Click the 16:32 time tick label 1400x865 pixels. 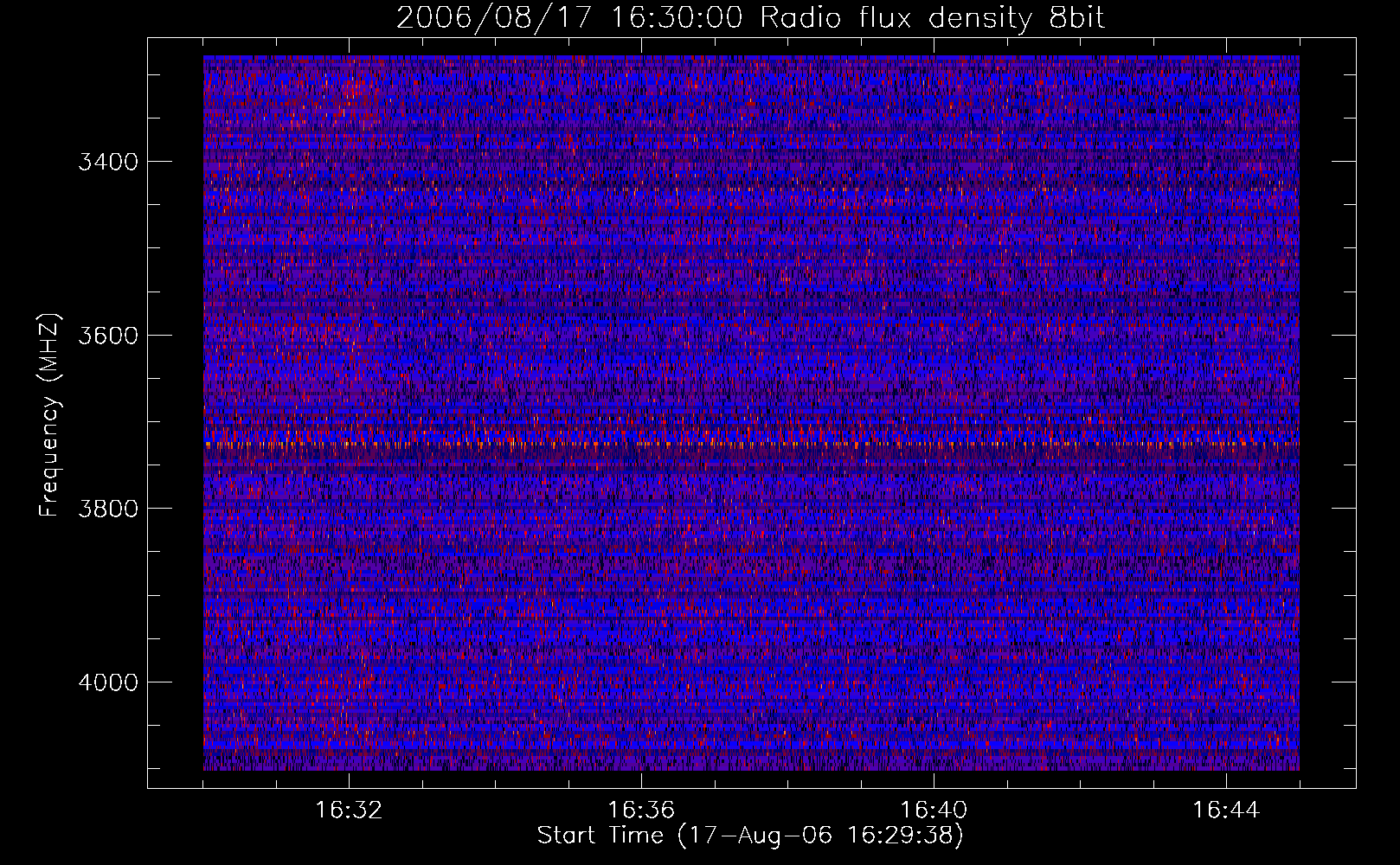pyautogui.click(x=349, y=811)
